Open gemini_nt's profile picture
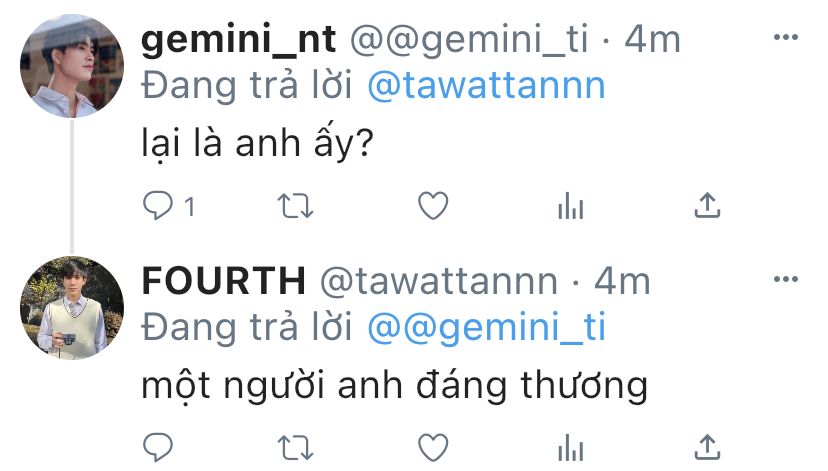Screen dimensions: 828x471 72,65
